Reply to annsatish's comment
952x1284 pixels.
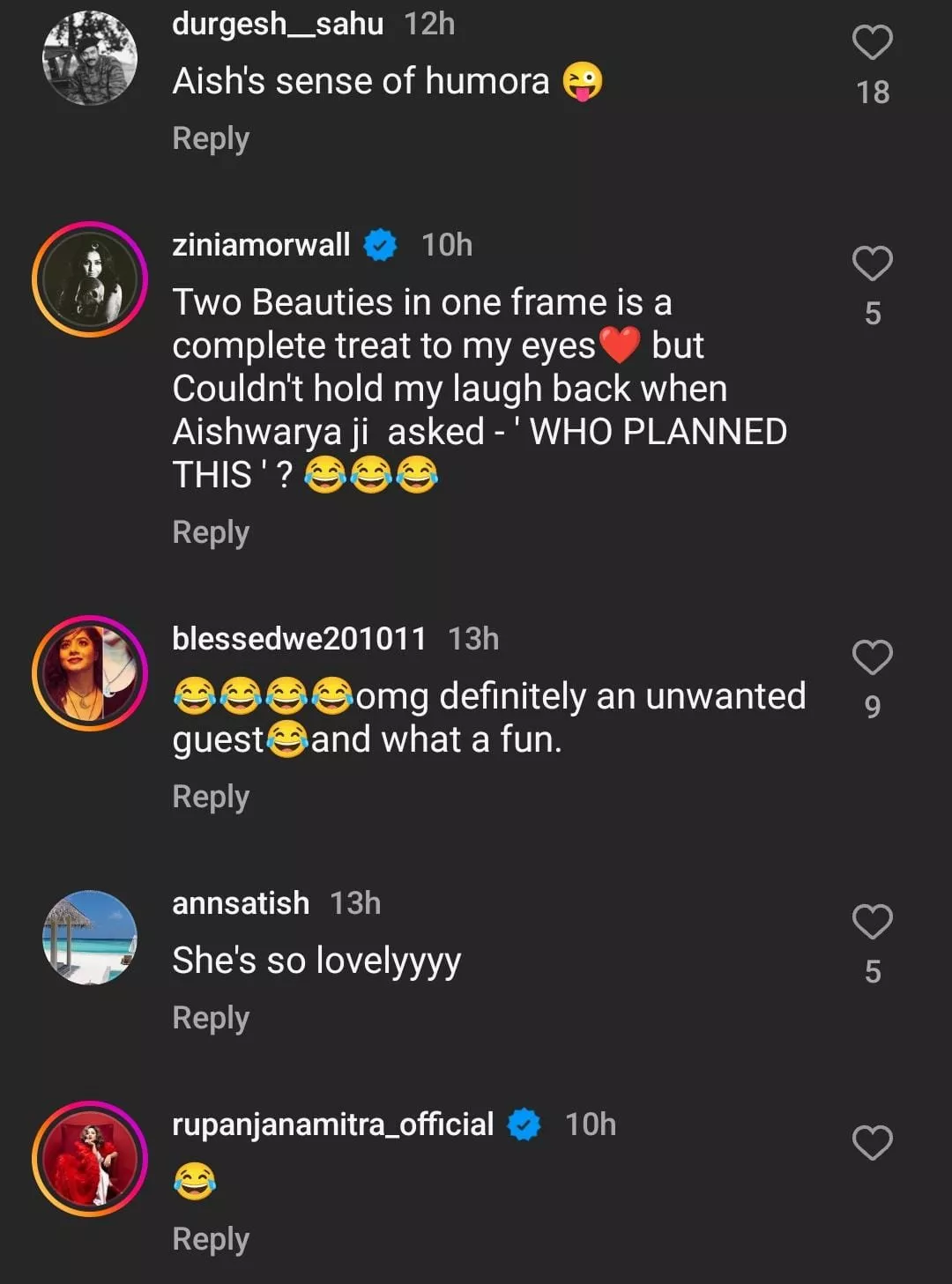(211, 1018)
